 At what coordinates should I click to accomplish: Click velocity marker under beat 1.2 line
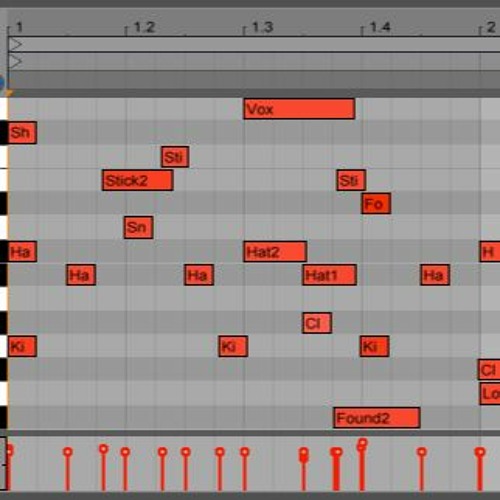click(x=125, y=452)
